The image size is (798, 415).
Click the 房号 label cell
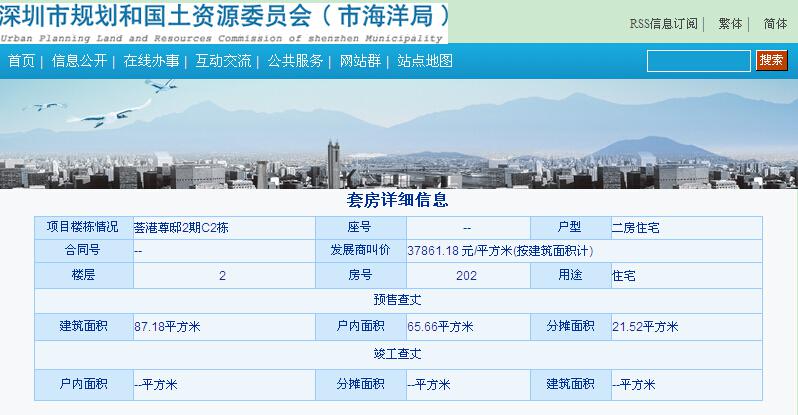[x=360, y=275]
